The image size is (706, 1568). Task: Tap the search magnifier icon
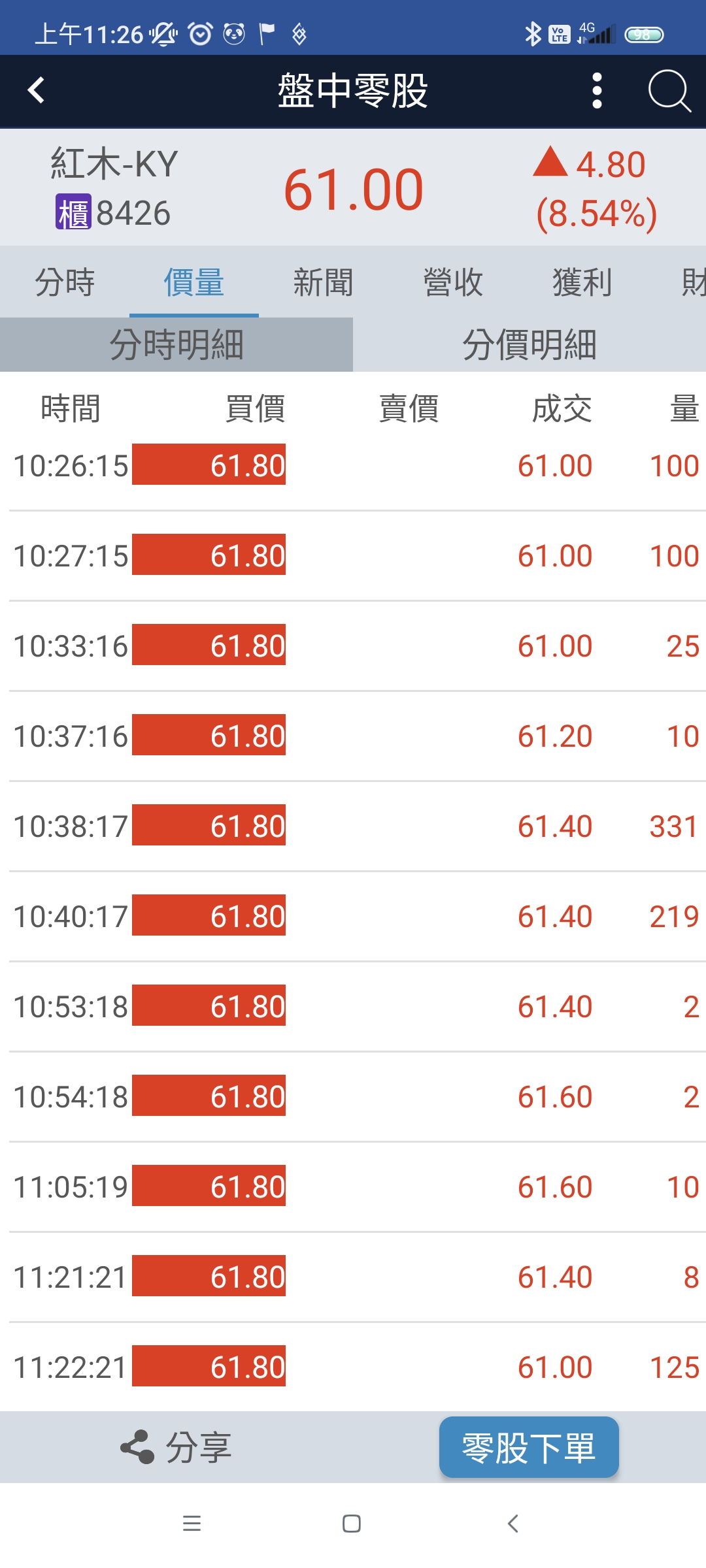669,90
